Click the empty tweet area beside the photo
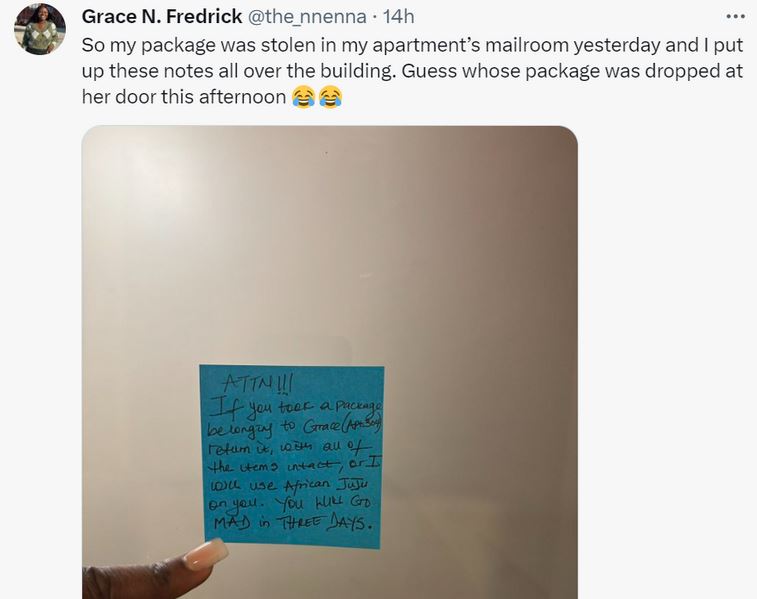The width and height of the screenshot is (757, 599). click(666, 362)
